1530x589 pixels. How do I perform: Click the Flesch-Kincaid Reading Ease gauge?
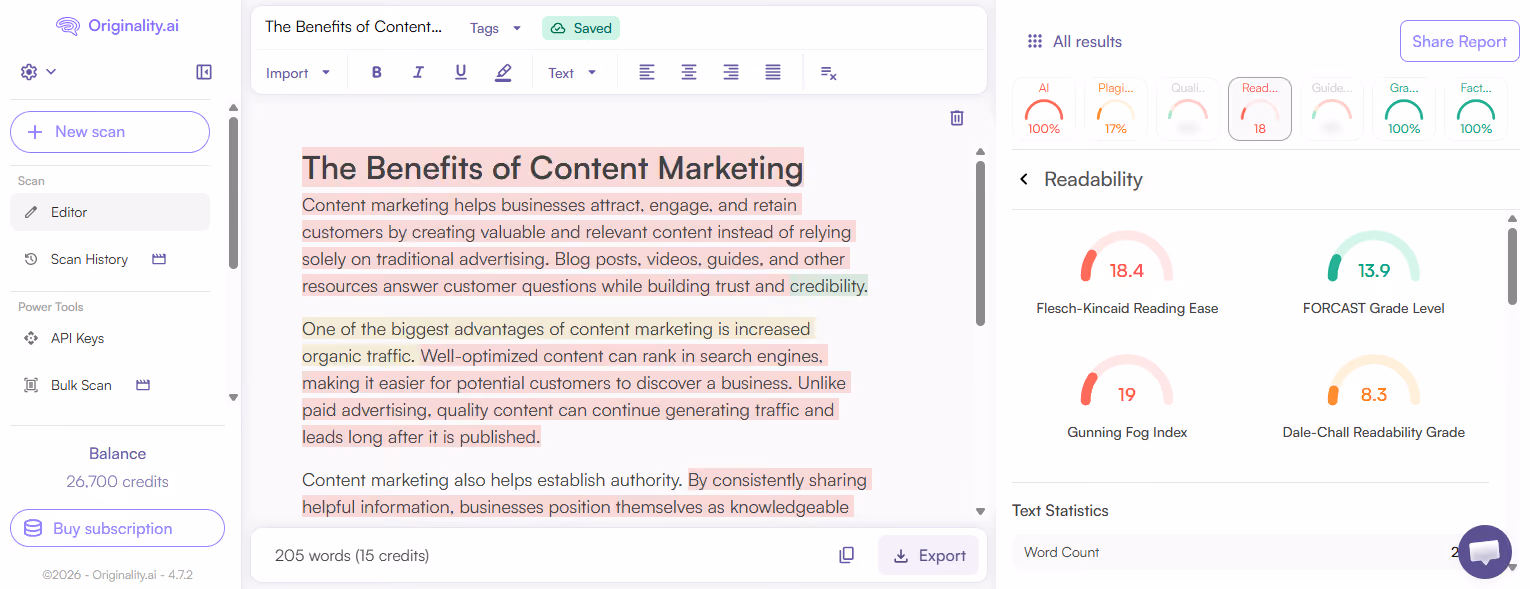[x=1127, y=258]
